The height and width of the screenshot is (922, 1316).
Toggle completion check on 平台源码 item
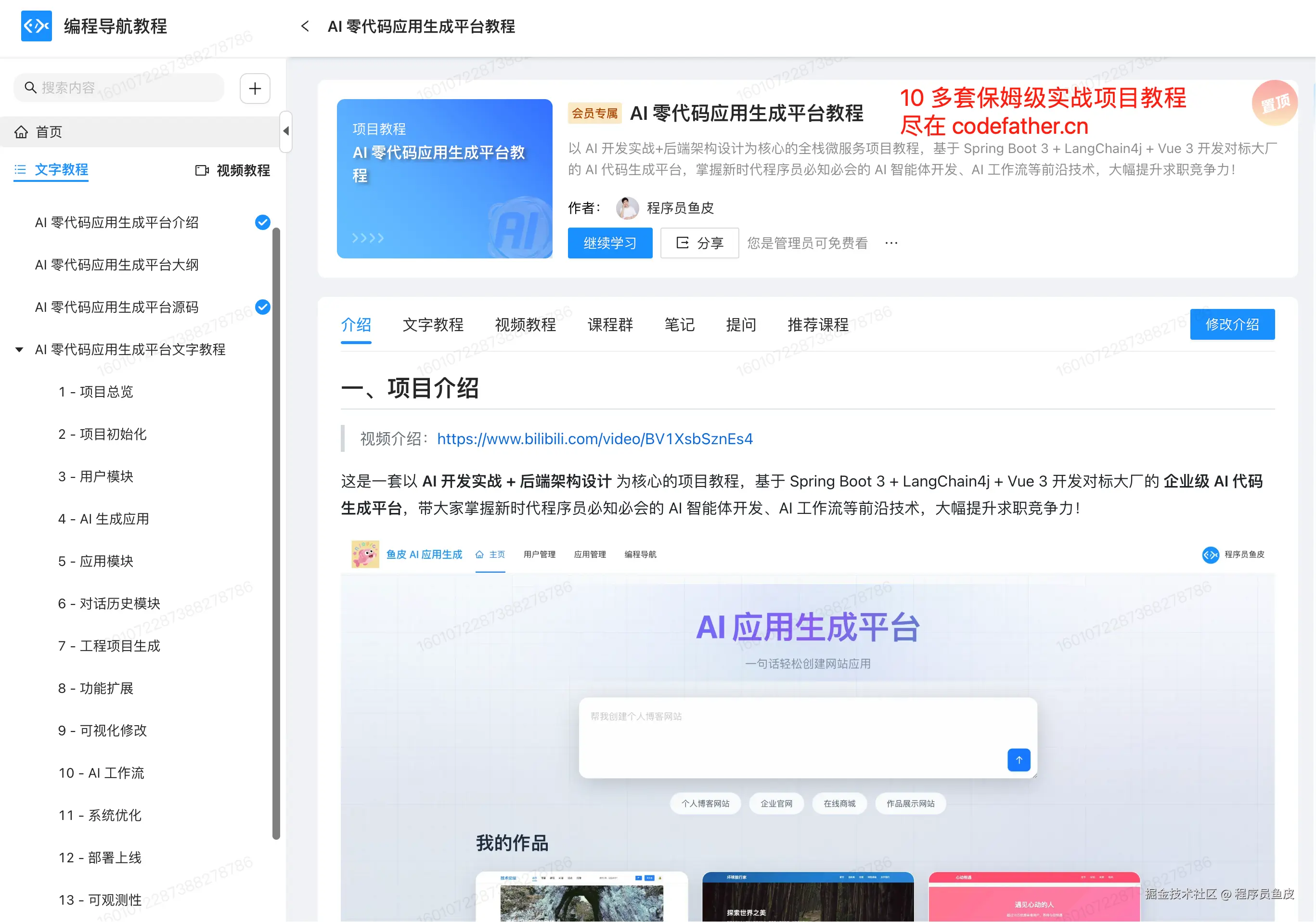click(262, 307)
